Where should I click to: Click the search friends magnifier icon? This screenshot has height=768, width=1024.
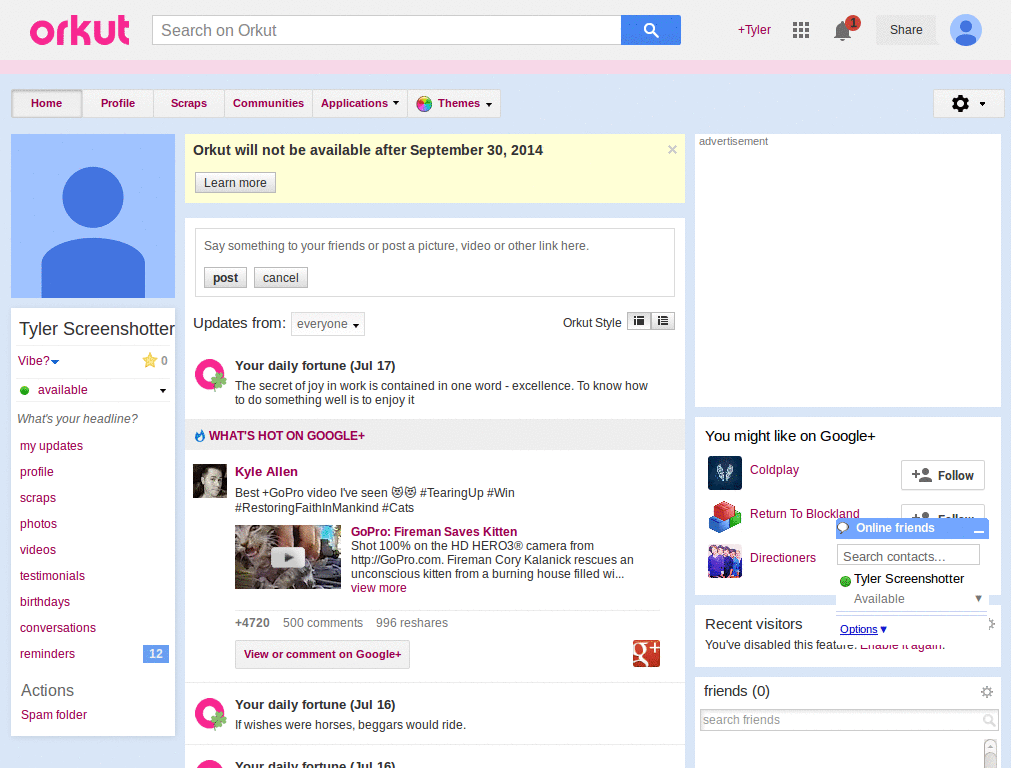[989, 720]
